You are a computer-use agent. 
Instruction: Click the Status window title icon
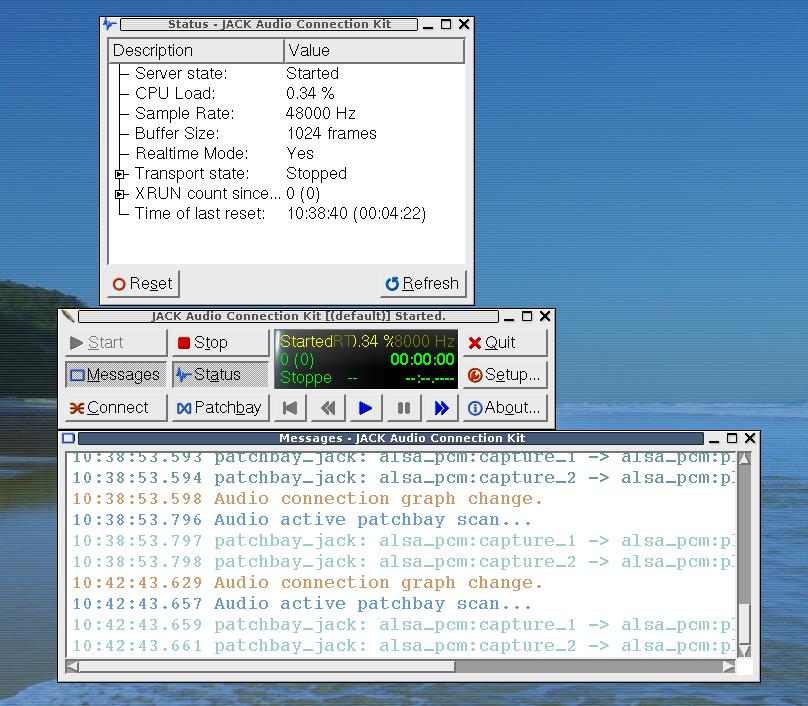[109, 24]
